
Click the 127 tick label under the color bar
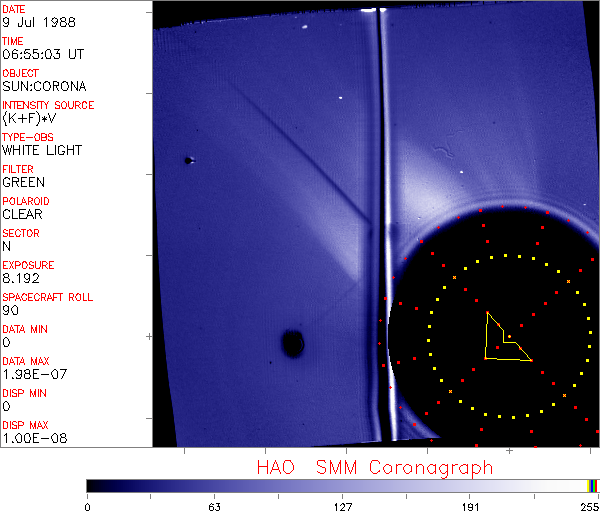coord(342,506)
